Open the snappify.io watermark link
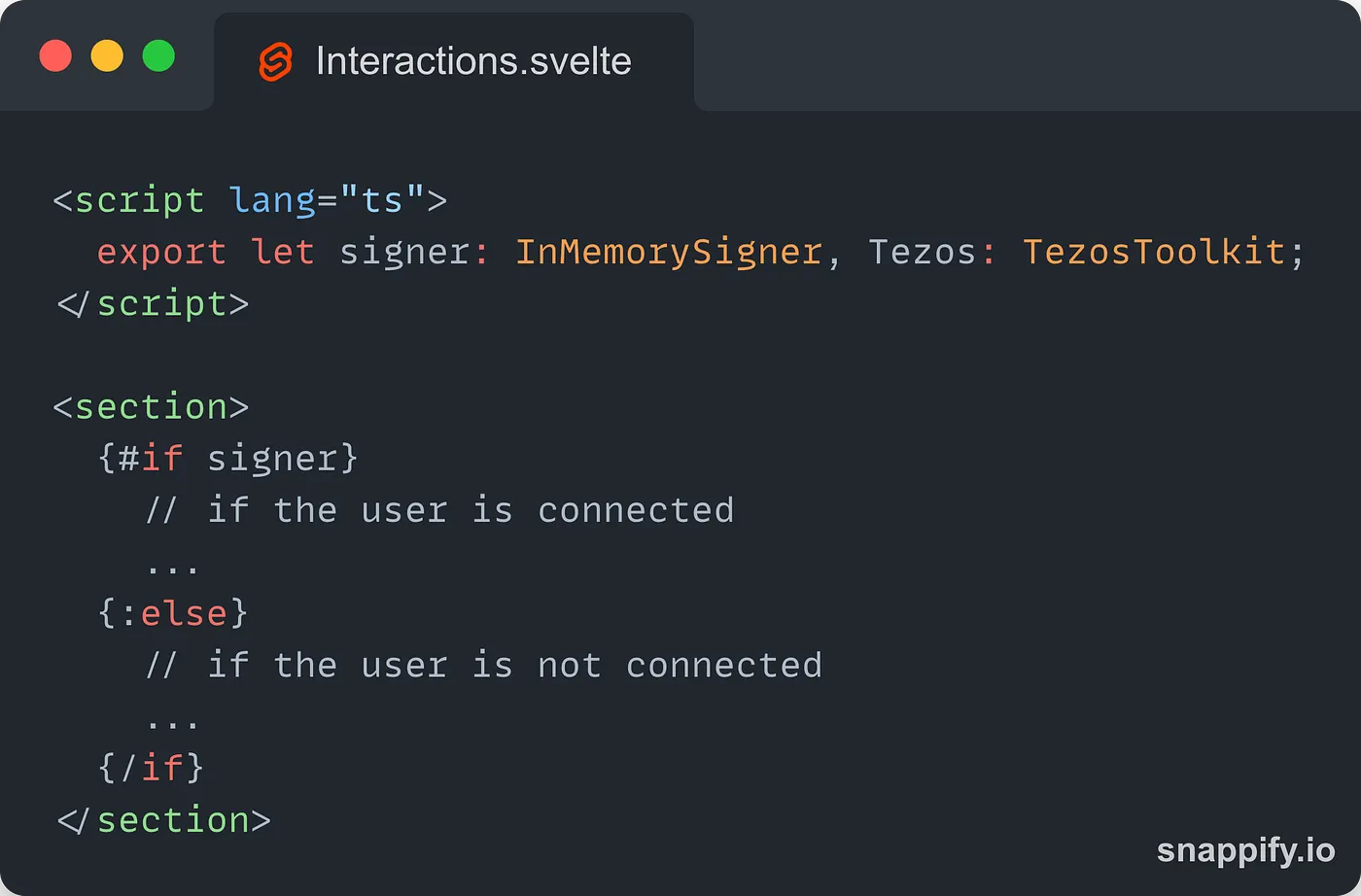This screenshot has width=1361, height=896. tap(1245, 849)
